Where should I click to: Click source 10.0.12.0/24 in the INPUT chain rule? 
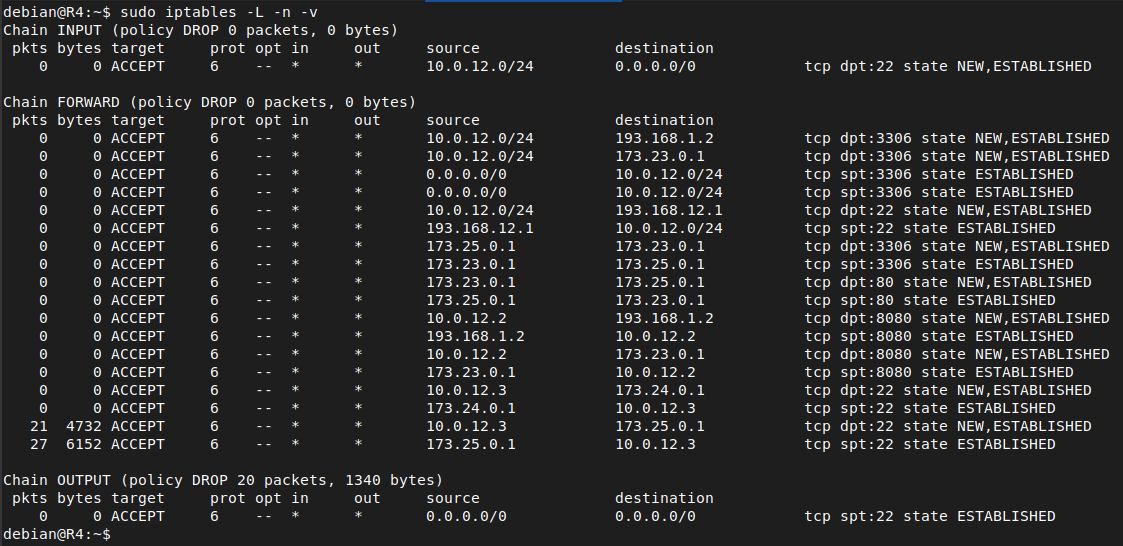[x=480, y=66]
